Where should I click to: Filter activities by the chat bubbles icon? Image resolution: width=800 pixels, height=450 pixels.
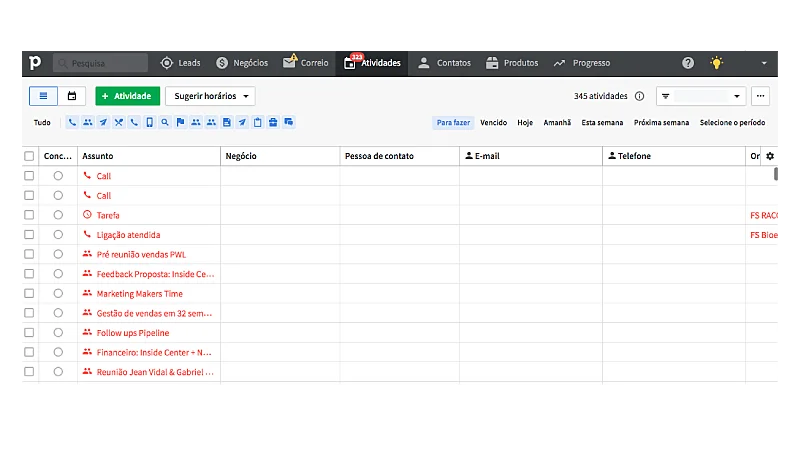pyautogui.click(x=289, y=122)
